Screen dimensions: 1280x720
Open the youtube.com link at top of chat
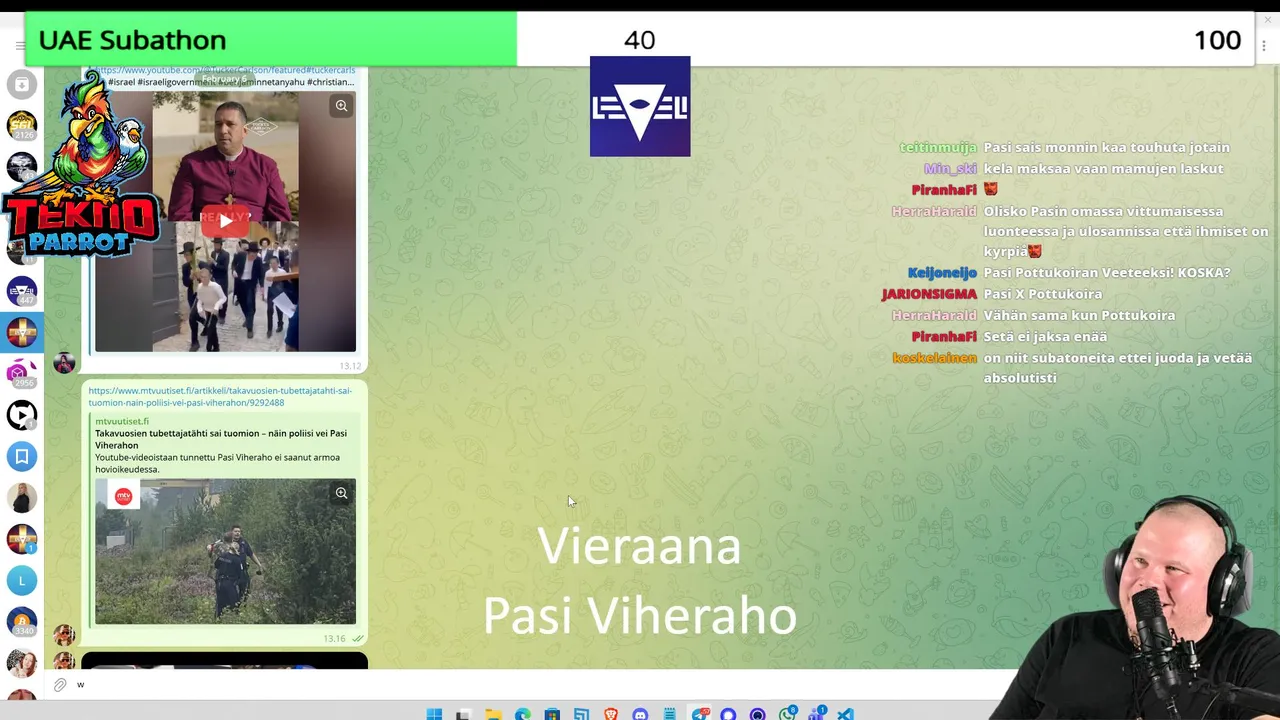point(225,70)
